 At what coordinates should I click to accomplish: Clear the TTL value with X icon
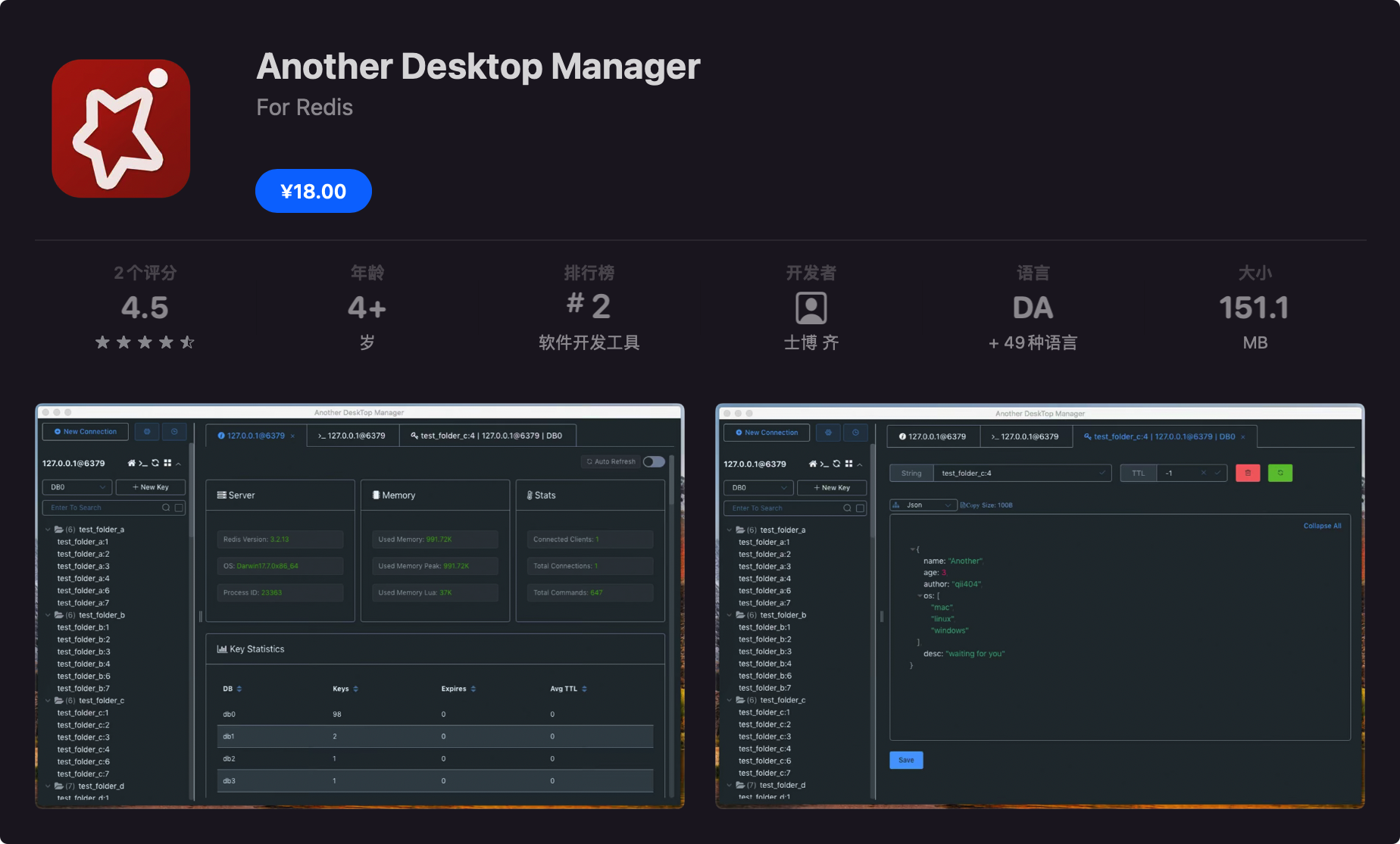tap(1203, 474)
